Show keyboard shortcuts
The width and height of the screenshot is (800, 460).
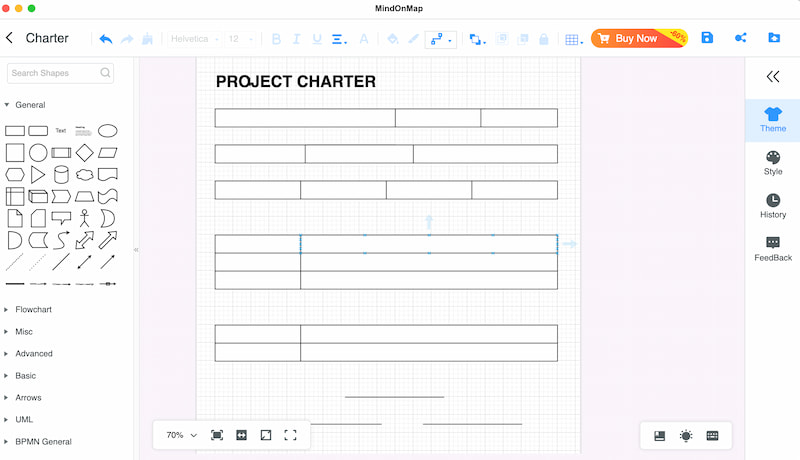click(x=712, y=436)
